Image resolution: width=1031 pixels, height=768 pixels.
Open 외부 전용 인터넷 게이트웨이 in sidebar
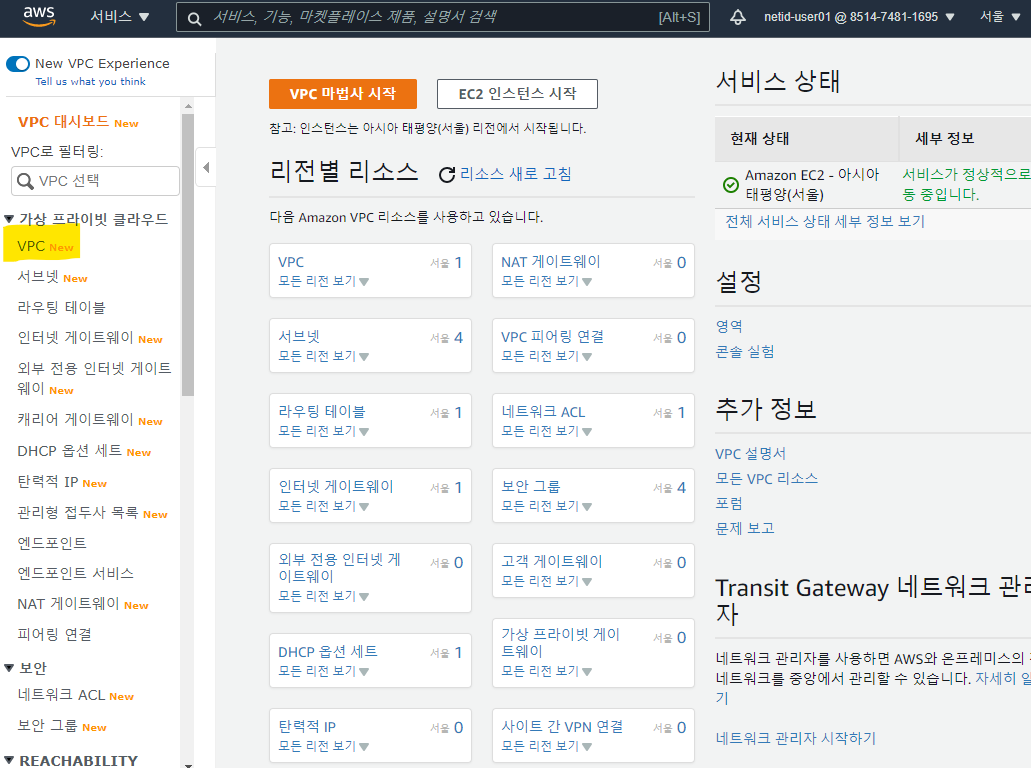[94, 378]
